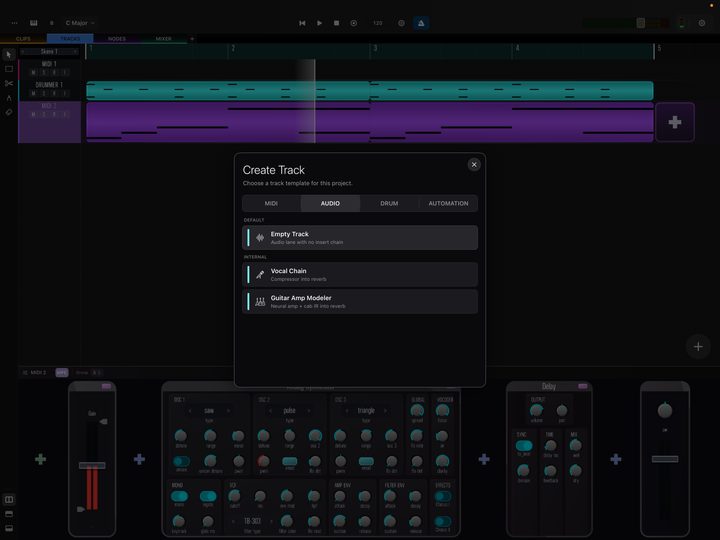Add a new view tab with plus
The height and width of the screenshot is (540, 720).
coord(192,39)
